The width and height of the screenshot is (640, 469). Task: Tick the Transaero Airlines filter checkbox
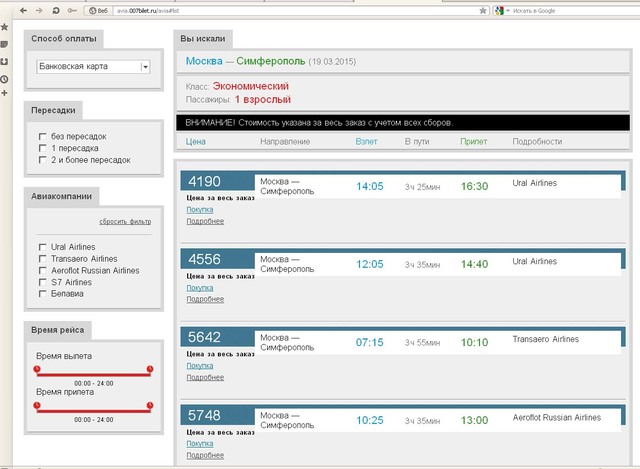tap(42, 259)
